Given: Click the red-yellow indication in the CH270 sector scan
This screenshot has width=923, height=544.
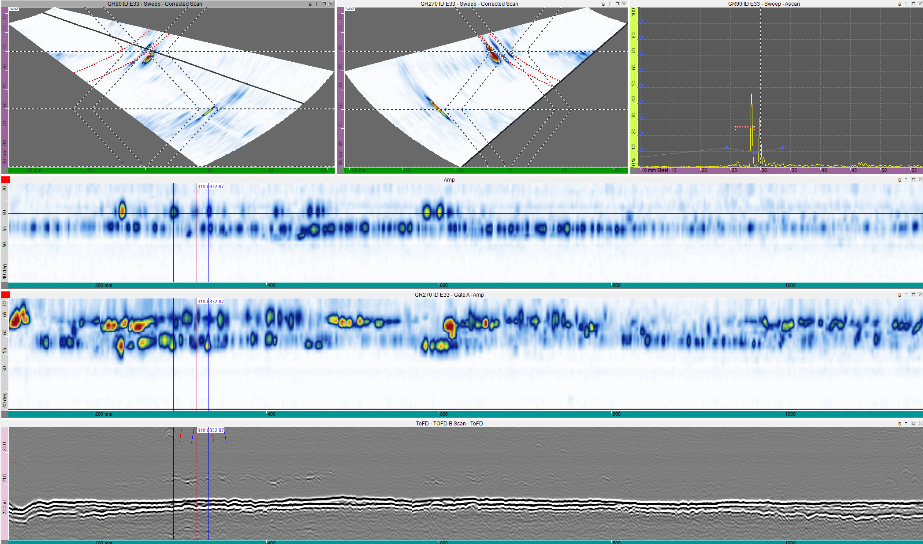Looking at the screenshot, I should point(494,56).
